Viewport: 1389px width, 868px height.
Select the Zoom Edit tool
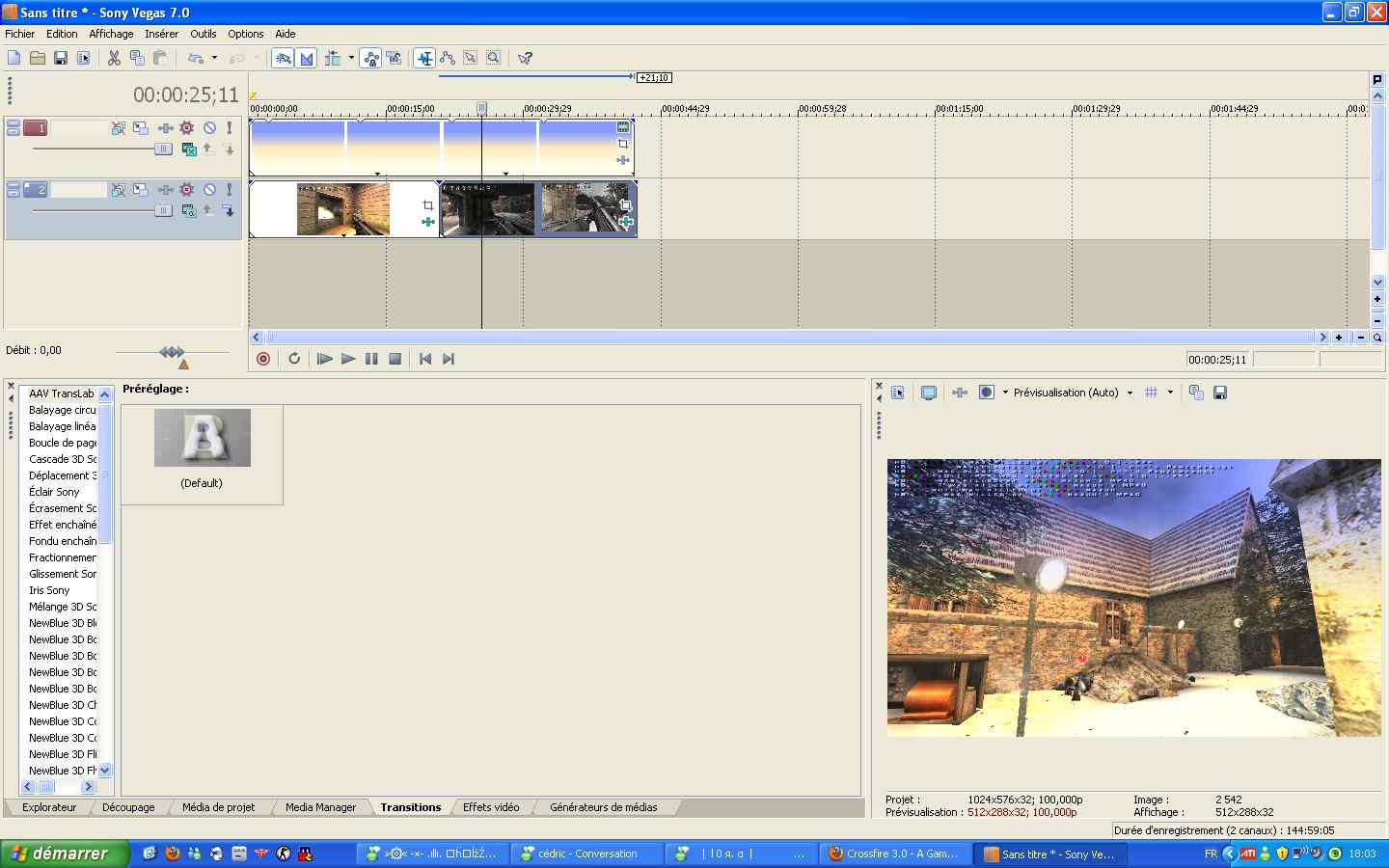click(x=493, y=58)
